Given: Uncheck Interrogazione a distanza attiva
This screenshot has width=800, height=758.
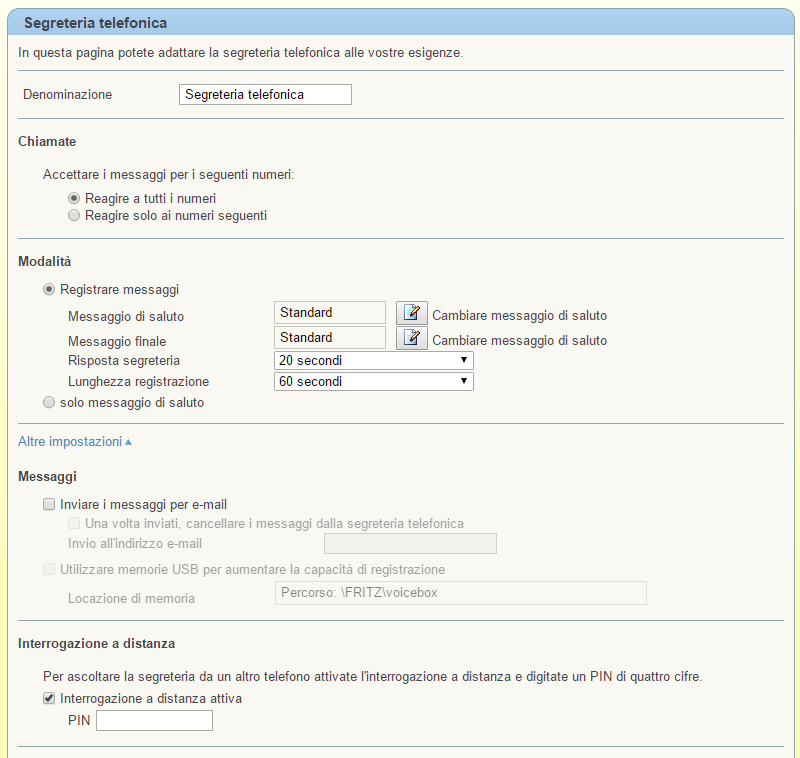Looking at the screenshot, I should (x=49, y=698).
